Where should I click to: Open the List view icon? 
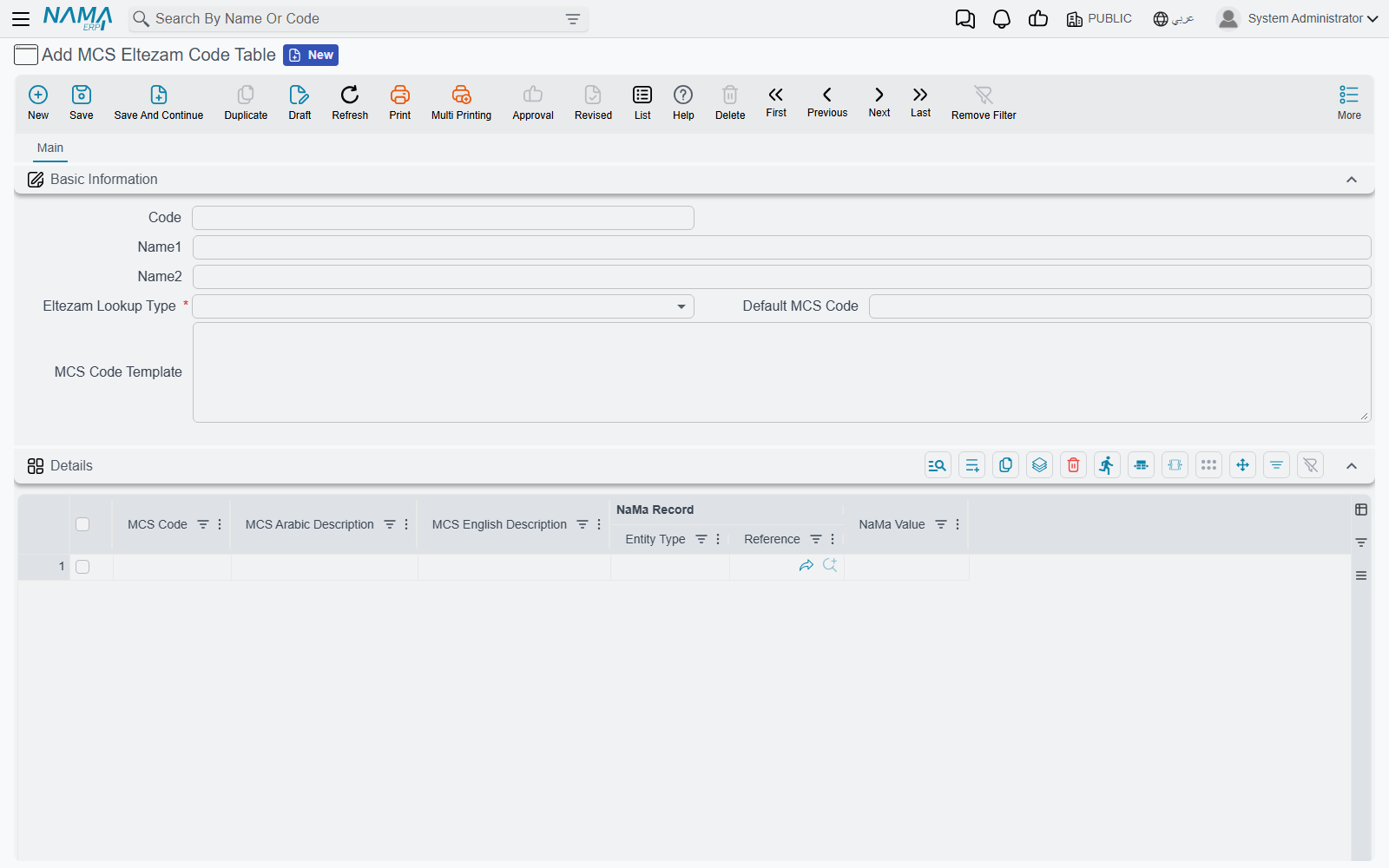[642, 102]
